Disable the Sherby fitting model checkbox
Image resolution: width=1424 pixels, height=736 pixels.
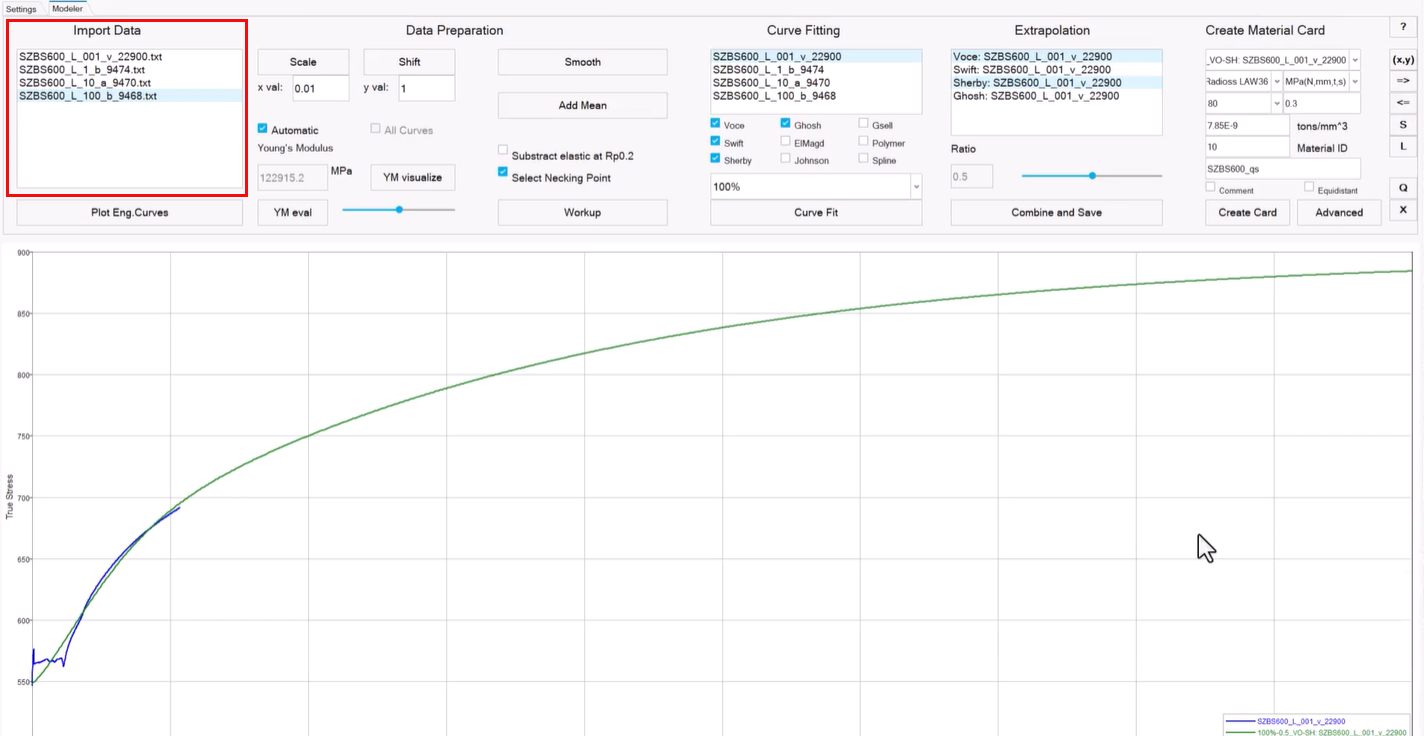[x=714, y=159]
